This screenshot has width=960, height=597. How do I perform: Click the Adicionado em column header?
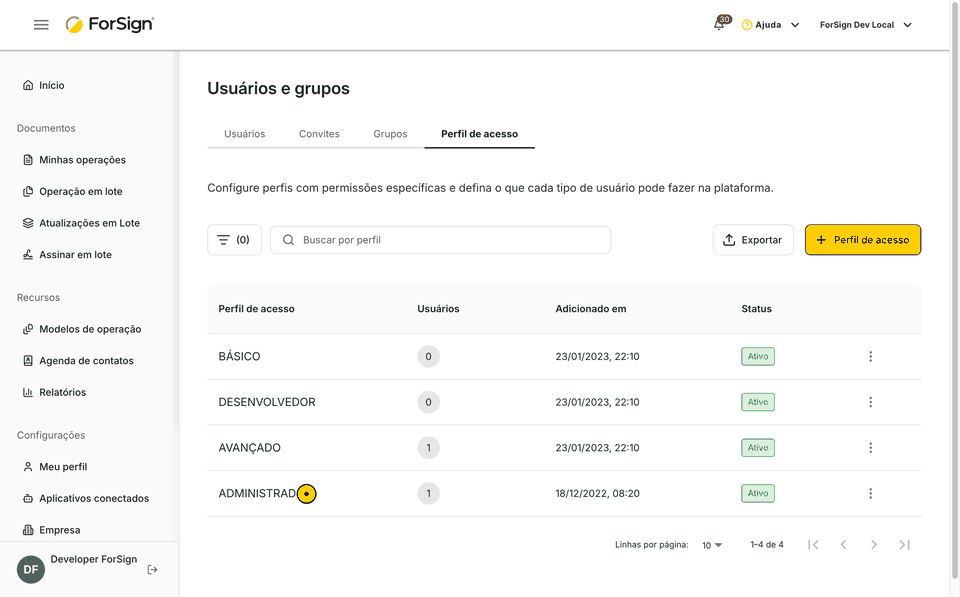(591, 309)
